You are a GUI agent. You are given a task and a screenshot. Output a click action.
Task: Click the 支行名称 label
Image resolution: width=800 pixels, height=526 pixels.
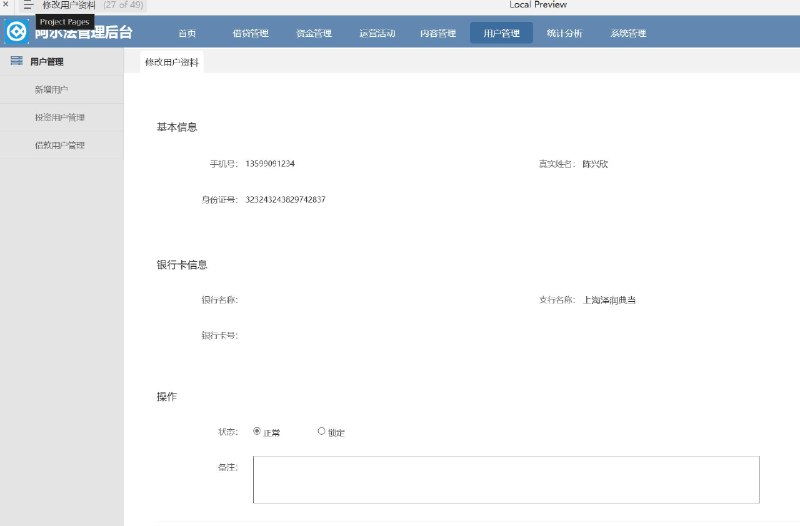[x=557, y=300]
